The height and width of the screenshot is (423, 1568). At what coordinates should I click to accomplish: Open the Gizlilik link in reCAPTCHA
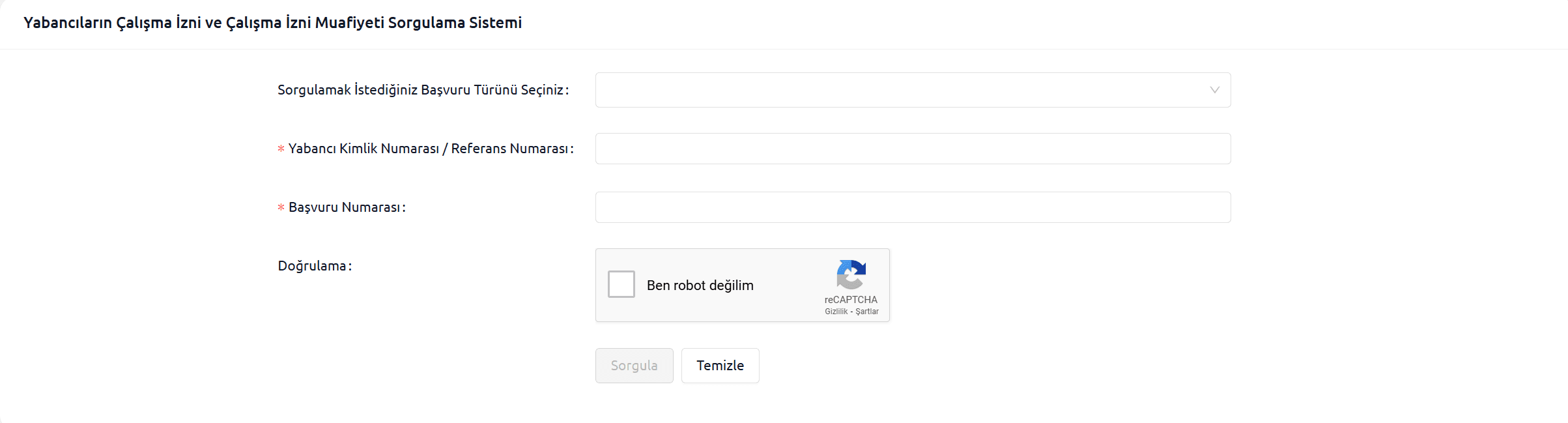tap(836, 312)
